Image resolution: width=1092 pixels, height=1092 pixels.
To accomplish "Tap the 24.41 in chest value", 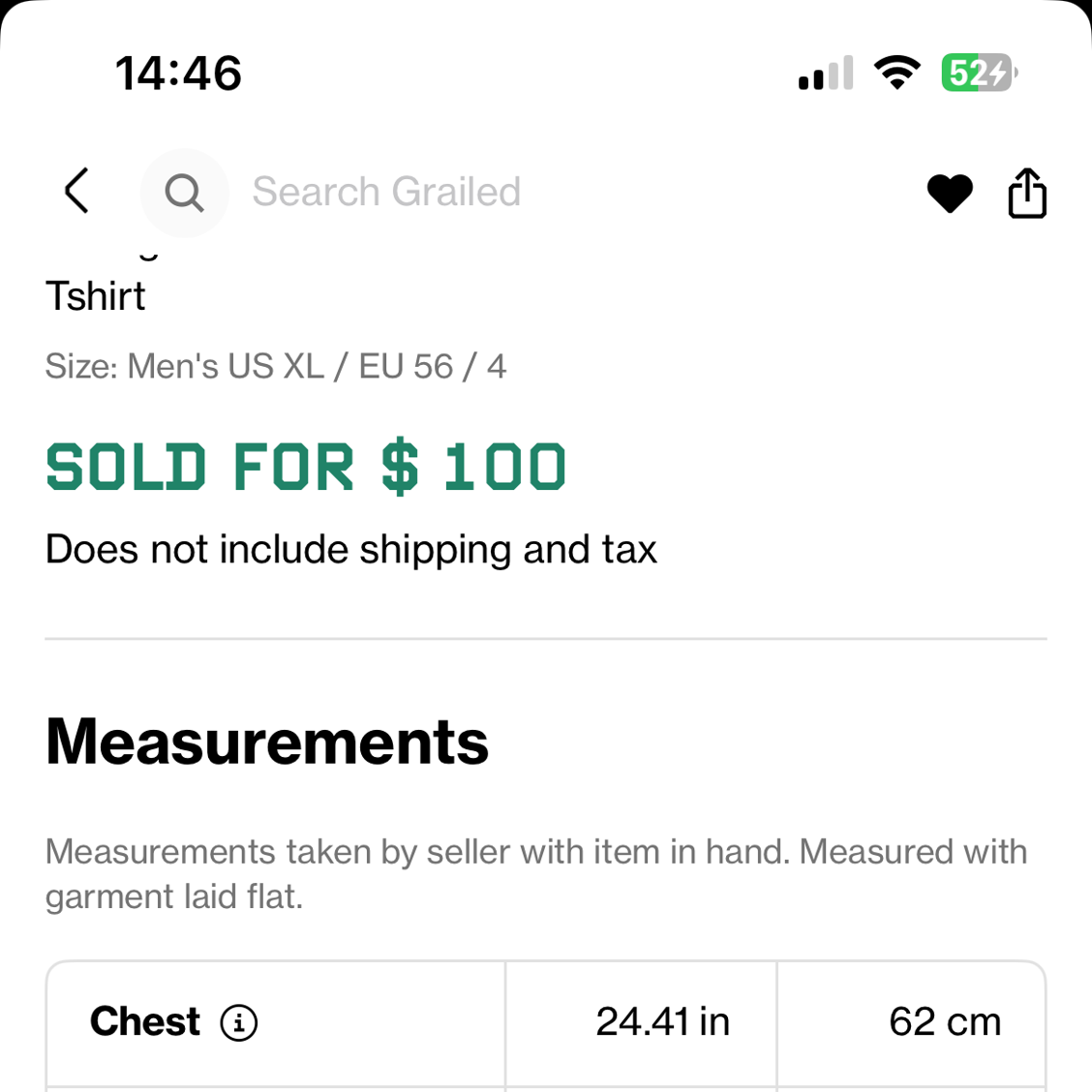I will (x=662, y=1021).
